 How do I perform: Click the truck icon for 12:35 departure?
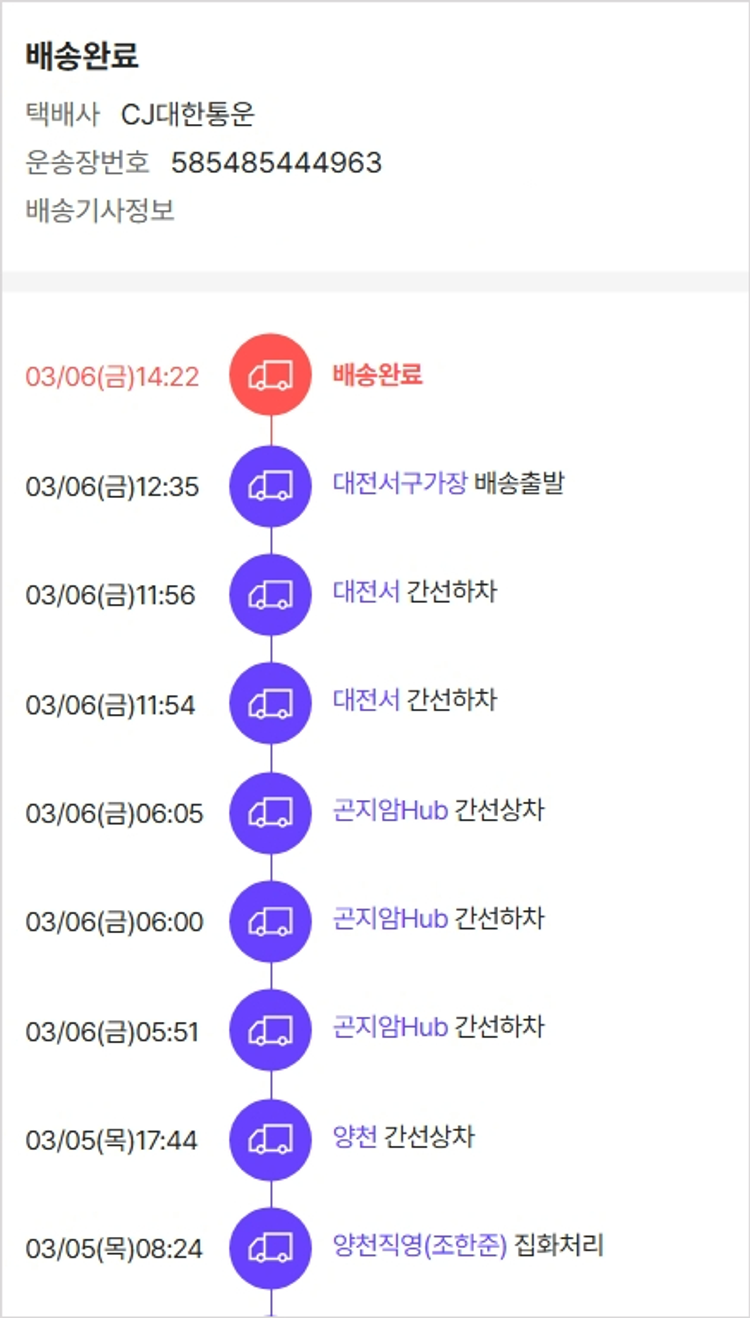click(270, 486)
